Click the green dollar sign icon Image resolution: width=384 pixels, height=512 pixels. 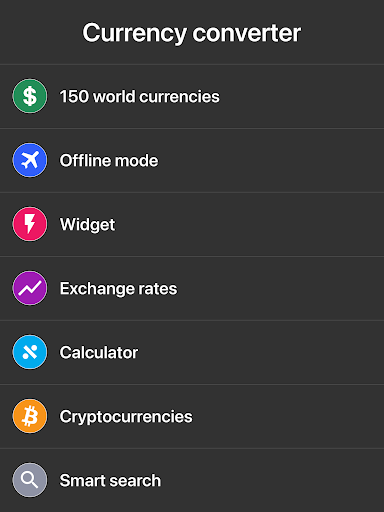(30, 96)
